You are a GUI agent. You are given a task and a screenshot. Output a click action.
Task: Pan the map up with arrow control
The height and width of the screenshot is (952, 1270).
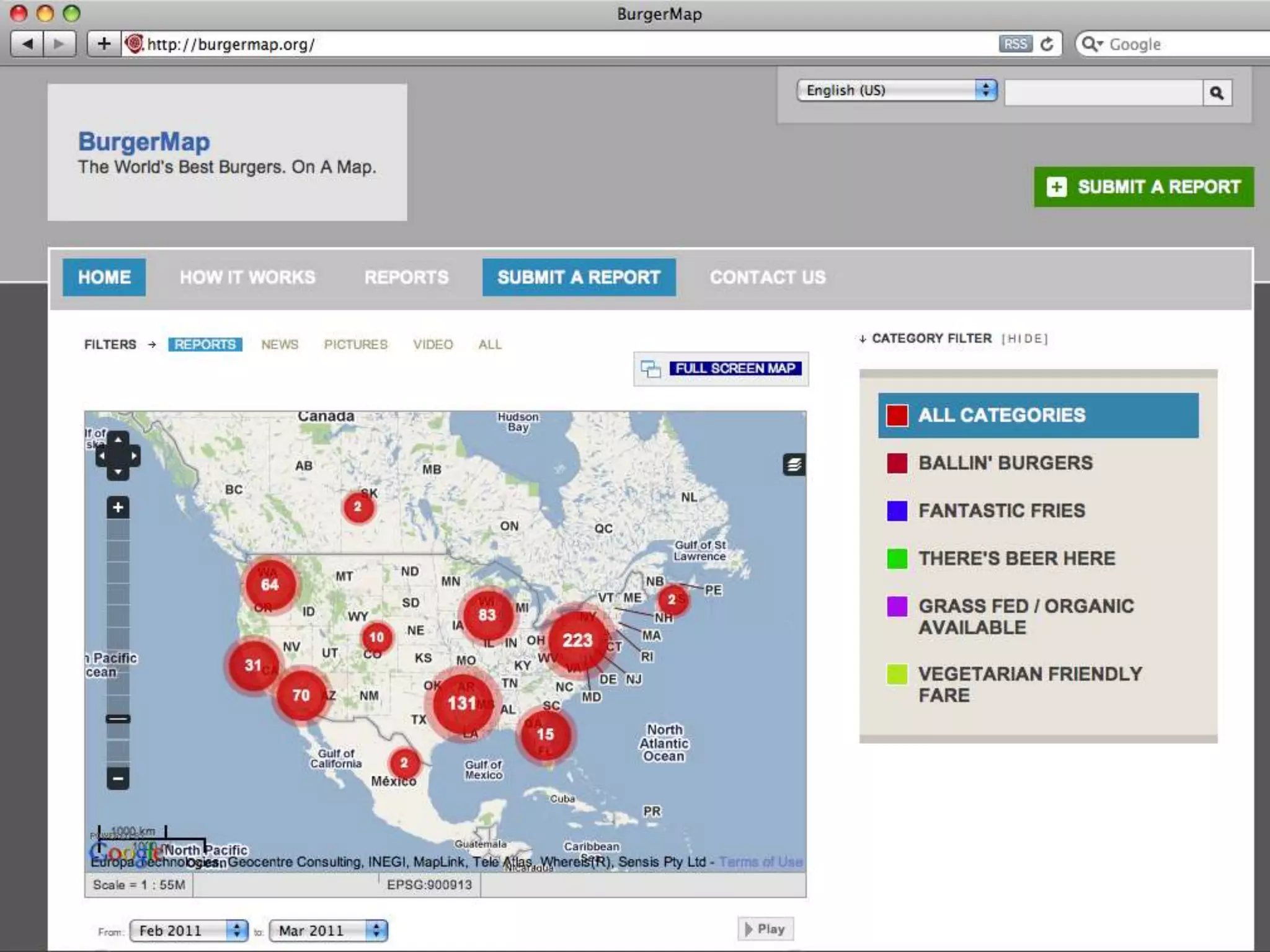pos(118,439)
